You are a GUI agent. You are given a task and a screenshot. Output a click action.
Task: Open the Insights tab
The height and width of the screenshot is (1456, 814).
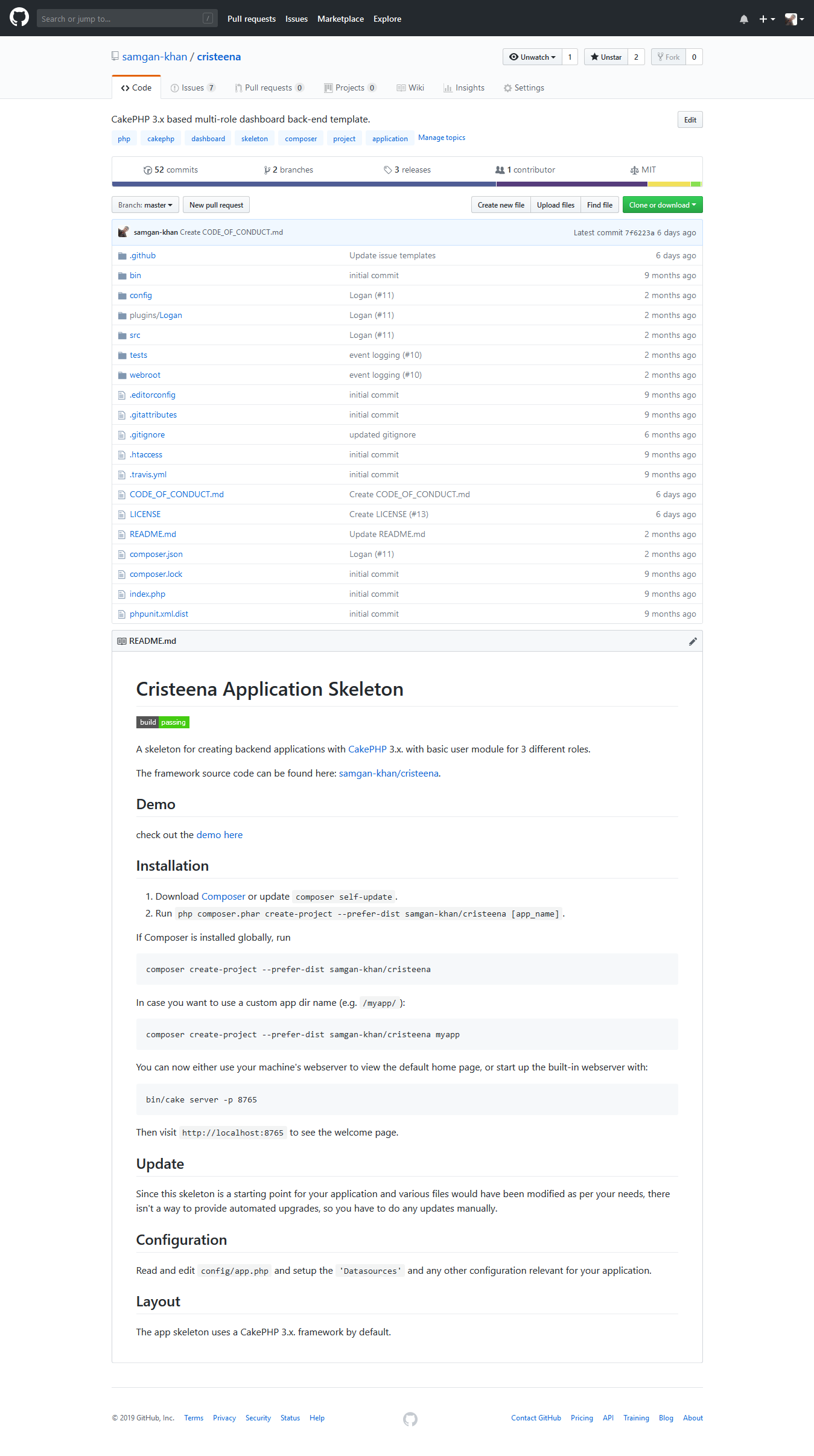click(x=463, y=88)
